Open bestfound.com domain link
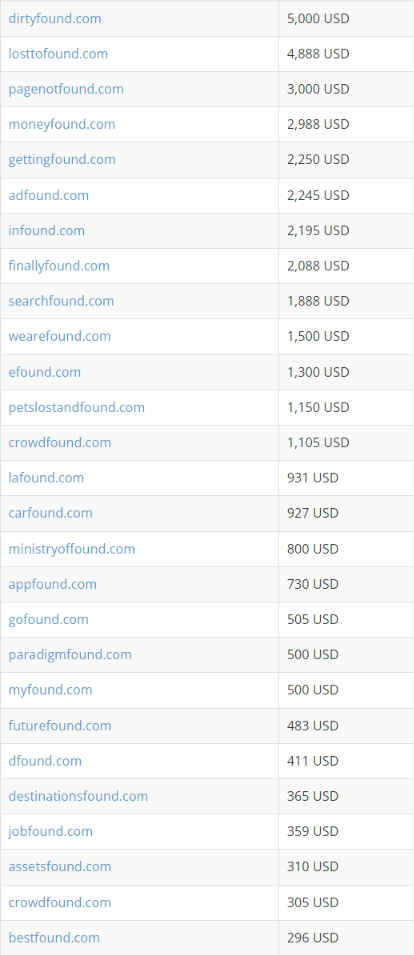The height and width of the screenshot is (955, 414). pos(54,937)
